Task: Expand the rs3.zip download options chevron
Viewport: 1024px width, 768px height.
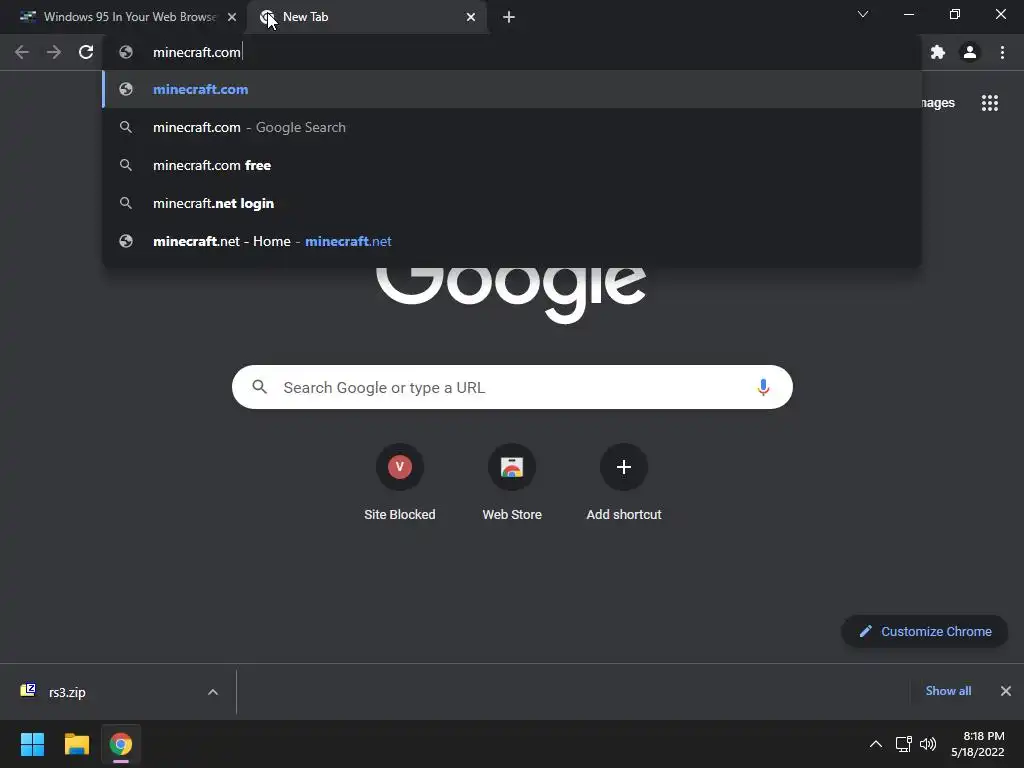Action: click(213, 692)
